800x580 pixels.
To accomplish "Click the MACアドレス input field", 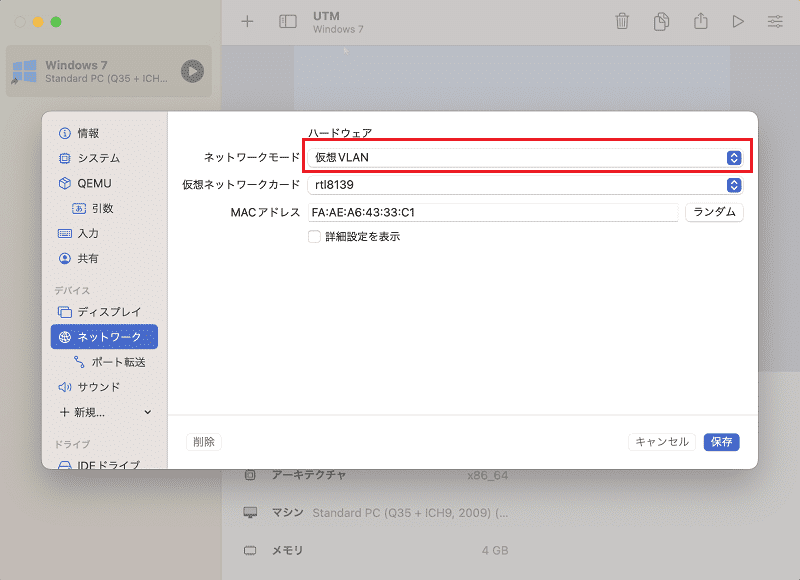I will point(493,212).
